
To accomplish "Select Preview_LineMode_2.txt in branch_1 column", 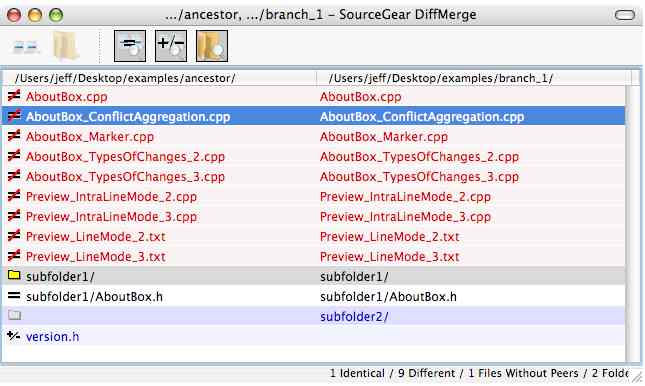I will [390, 237].
